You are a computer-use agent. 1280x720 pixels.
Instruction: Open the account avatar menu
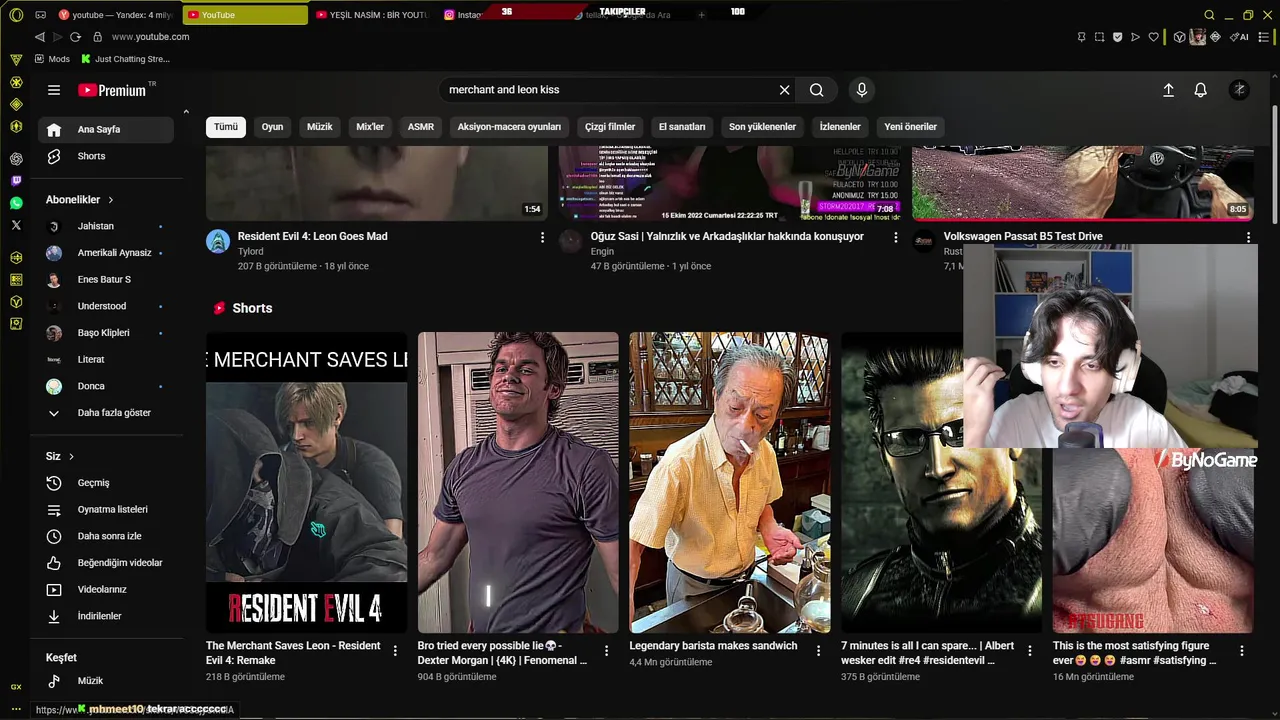[x=1239, y=90]
